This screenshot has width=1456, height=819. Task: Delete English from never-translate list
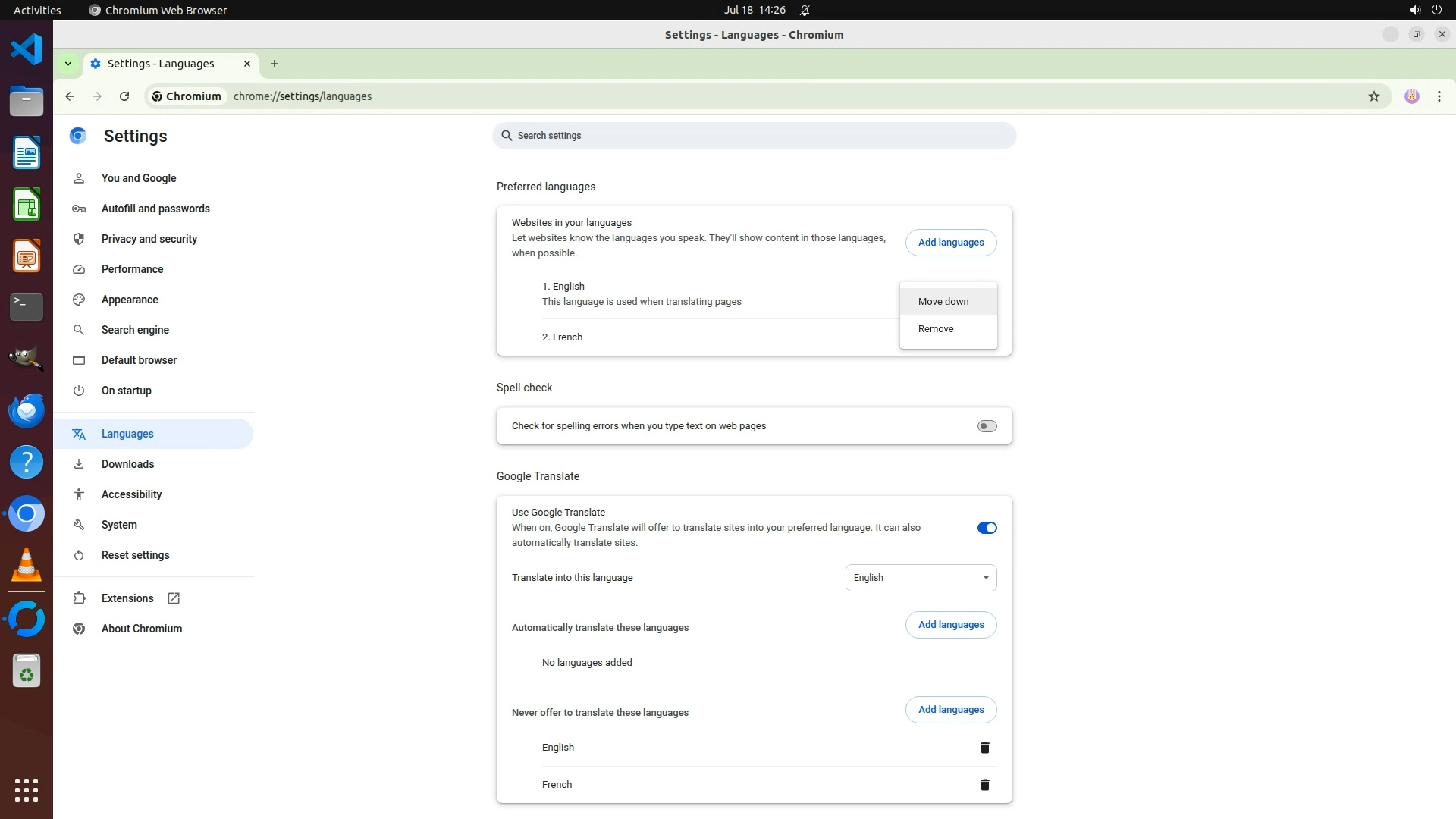click(984, 748)
